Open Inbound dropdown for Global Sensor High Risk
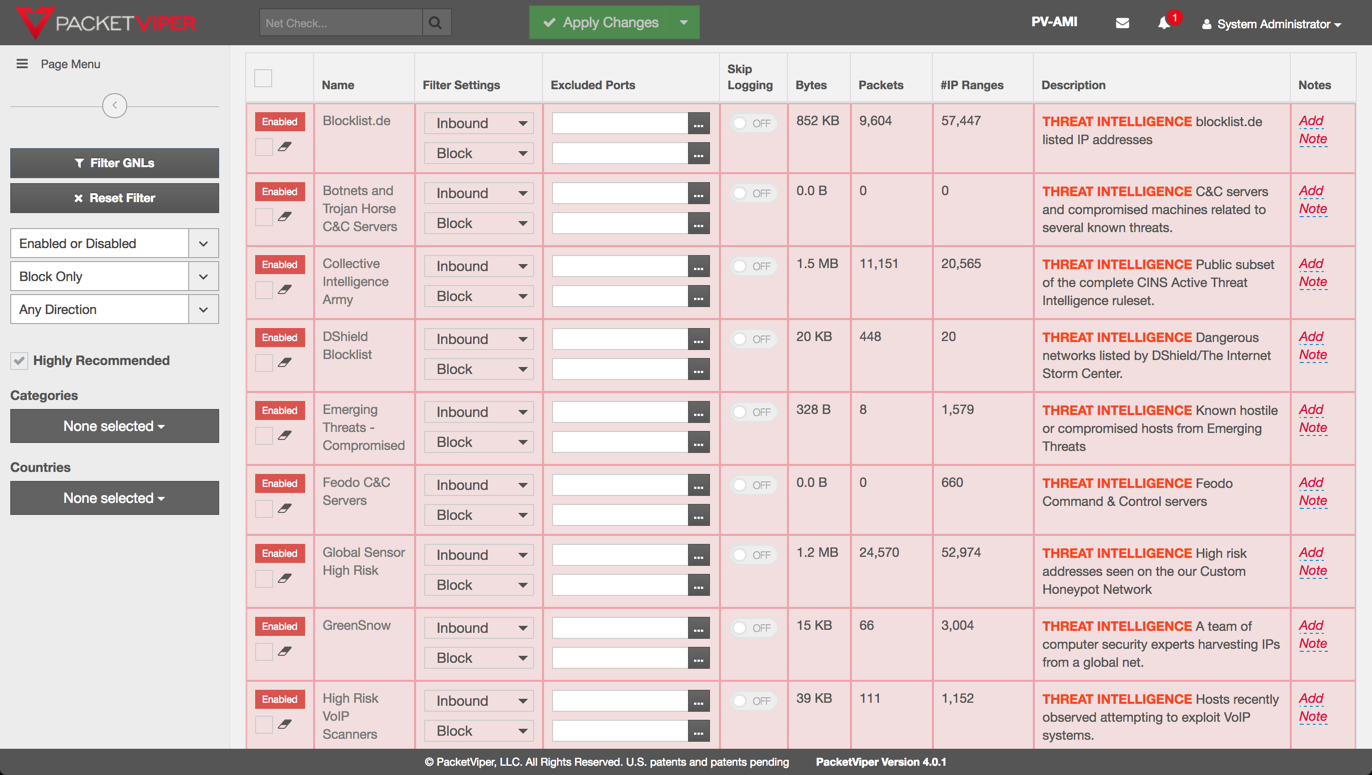The image size is (1372, 775). click(479, 555)
